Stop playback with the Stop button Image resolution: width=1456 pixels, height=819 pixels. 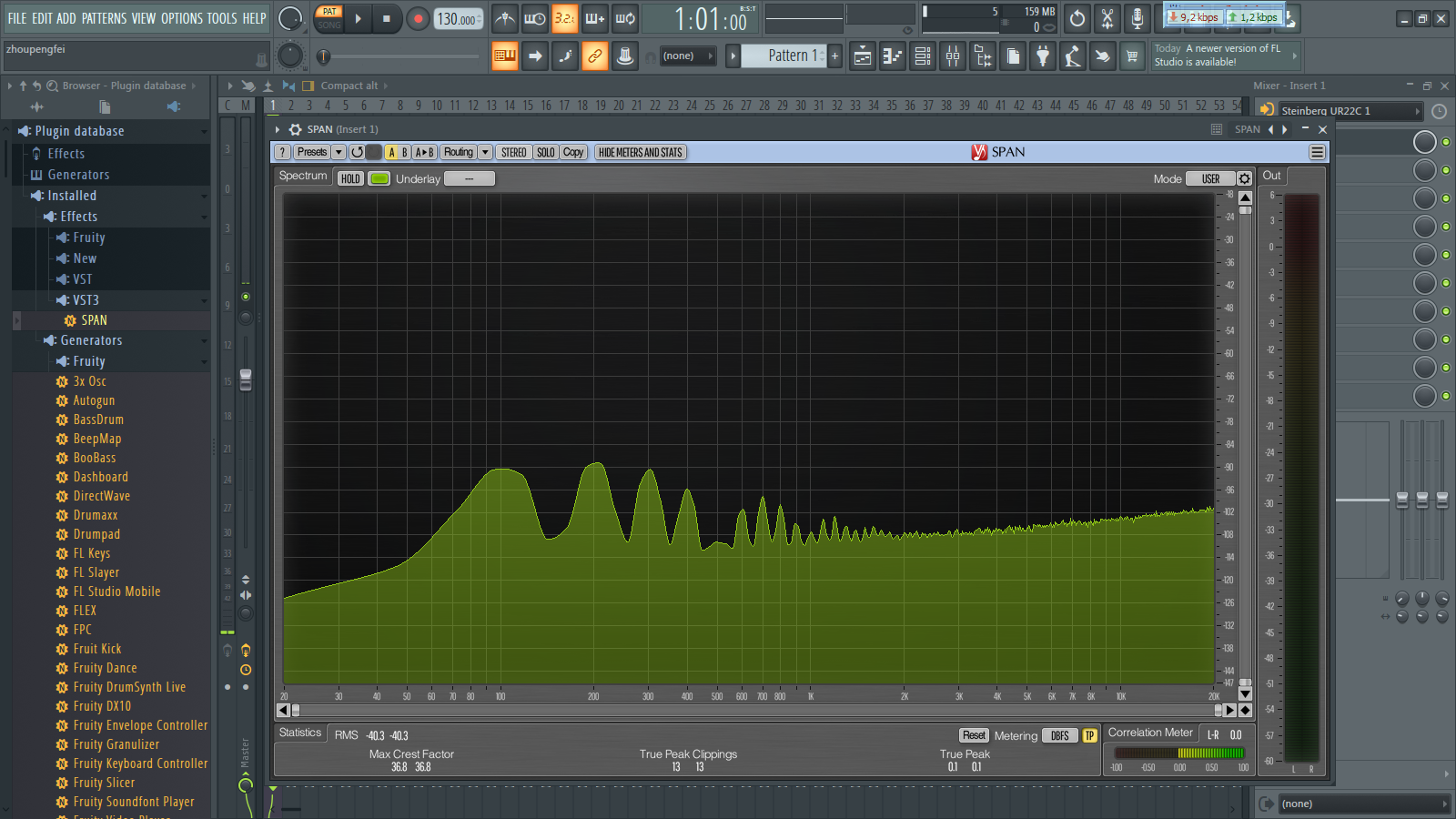pos(387,18)
